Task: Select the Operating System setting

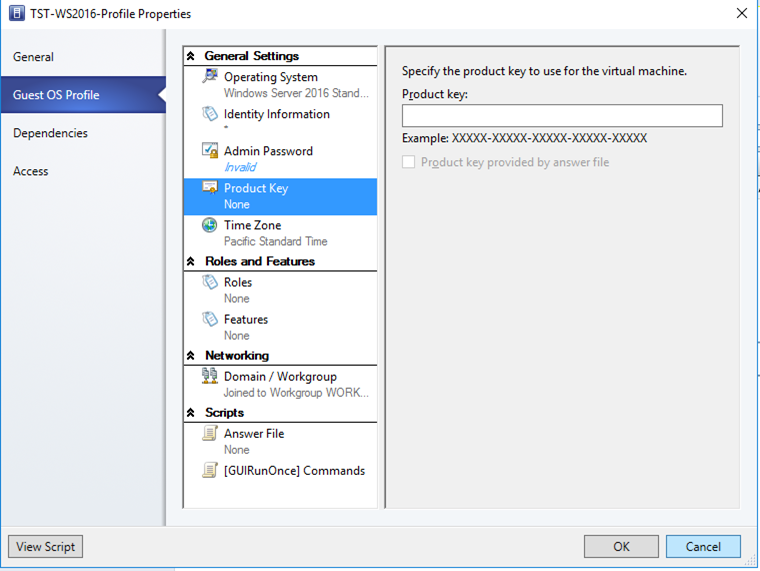Action: 280,84
